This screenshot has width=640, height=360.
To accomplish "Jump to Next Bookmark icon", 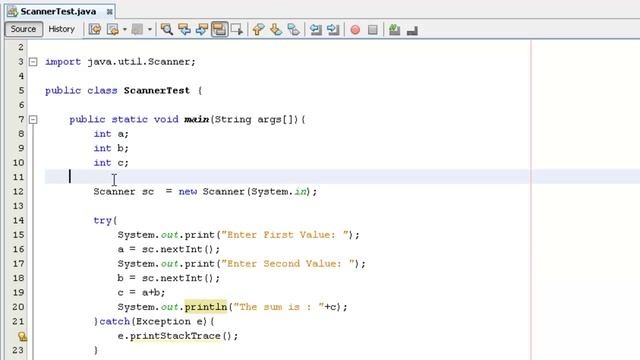I will (x=276, y=29).
